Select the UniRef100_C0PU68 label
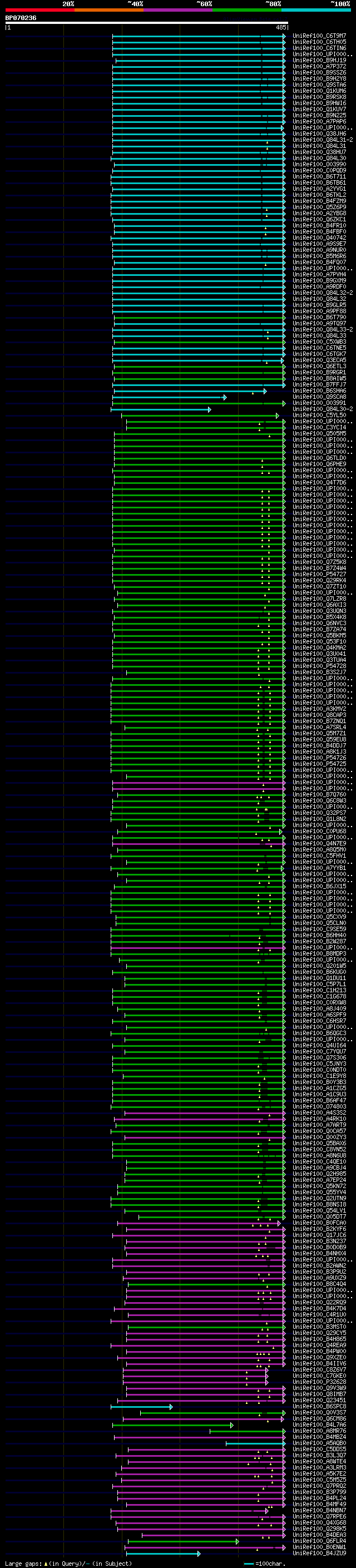The image size is (356, 1568). tap(319, 832)
